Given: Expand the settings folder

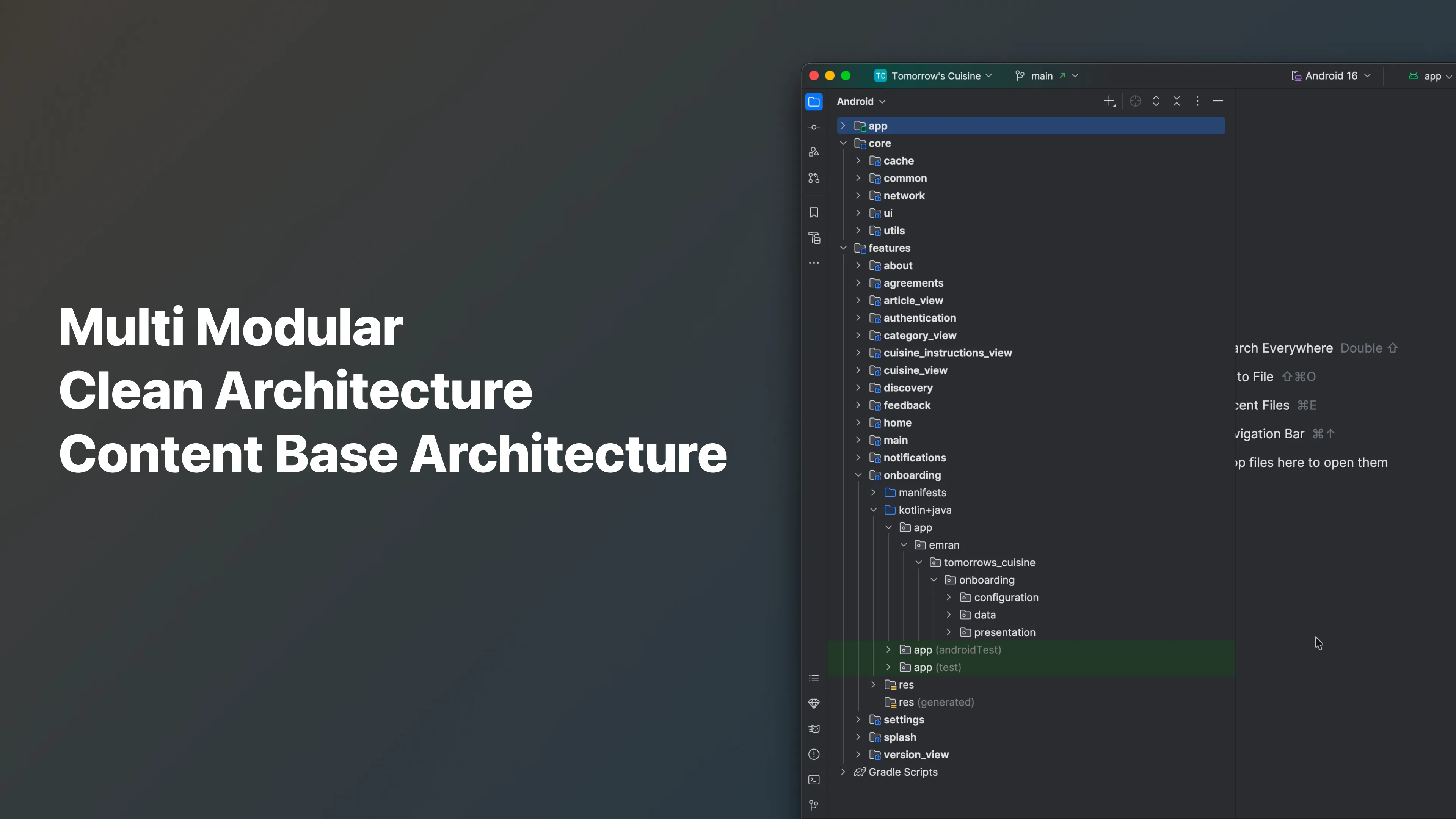Looking at the screenshot, I should (858, 720).
